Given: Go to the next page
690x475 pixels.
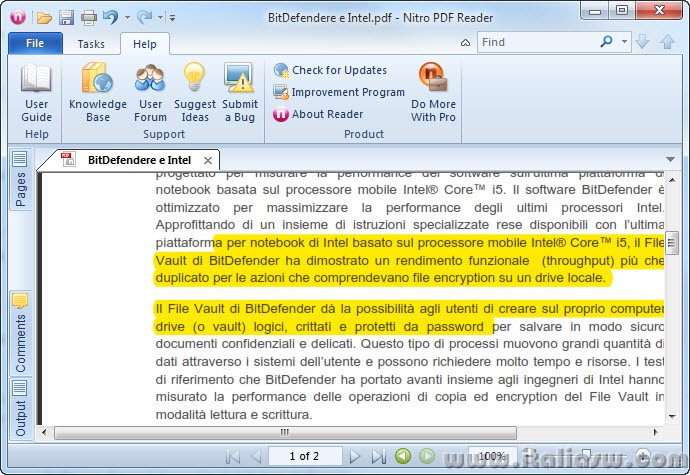Looking at the screenshot, I should tap(354, 457).
